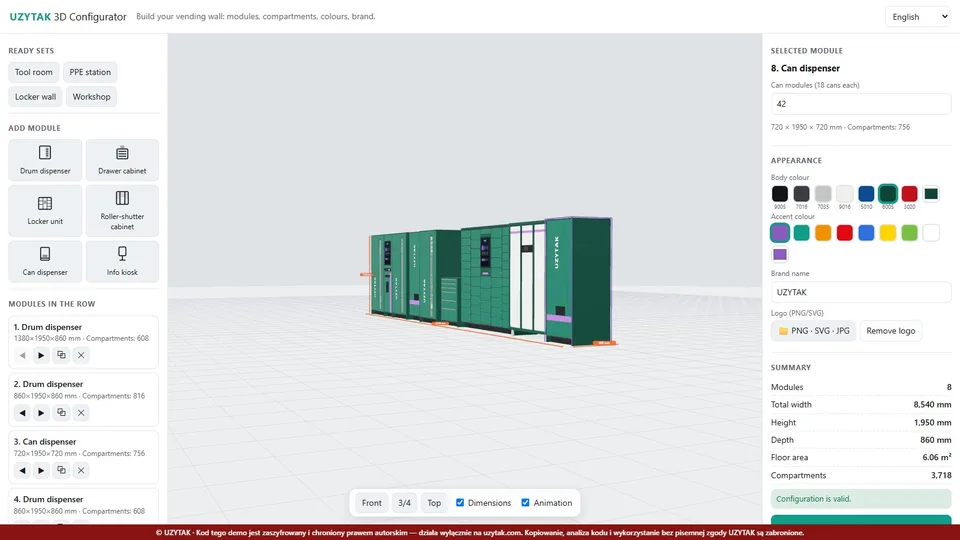Choose the teal accent colour swatch

[x=801, y=233]
